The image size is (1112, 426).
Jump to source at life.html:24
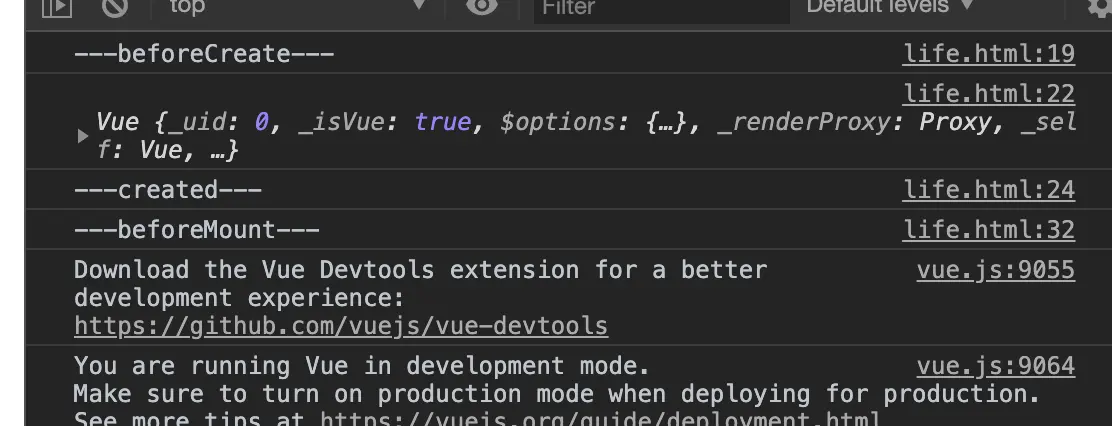[x=989, y=190]
